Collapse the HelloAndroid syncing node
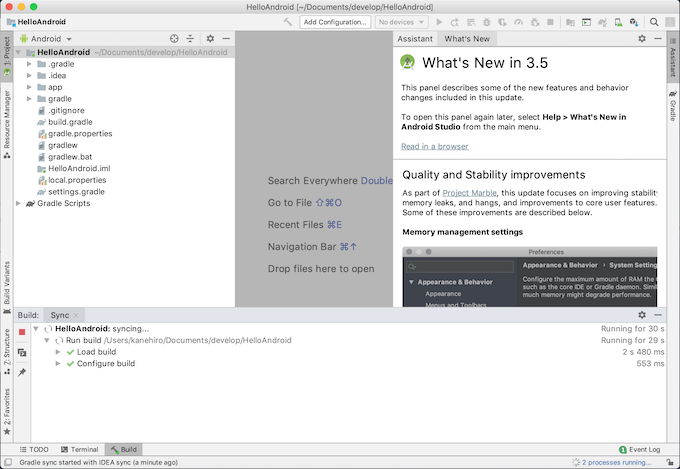This screenshot has width=680, height=469. (36, 329)
